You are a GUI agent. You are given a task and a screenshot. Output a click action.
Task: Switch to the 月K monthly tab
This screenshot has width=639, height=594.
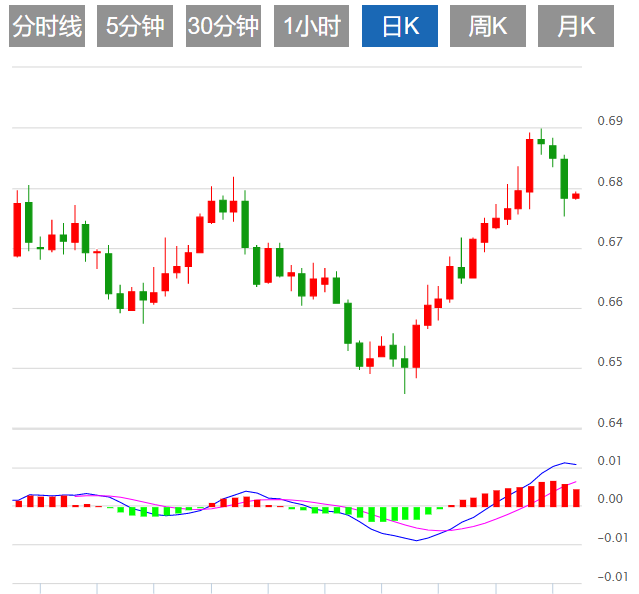[576, 26]
